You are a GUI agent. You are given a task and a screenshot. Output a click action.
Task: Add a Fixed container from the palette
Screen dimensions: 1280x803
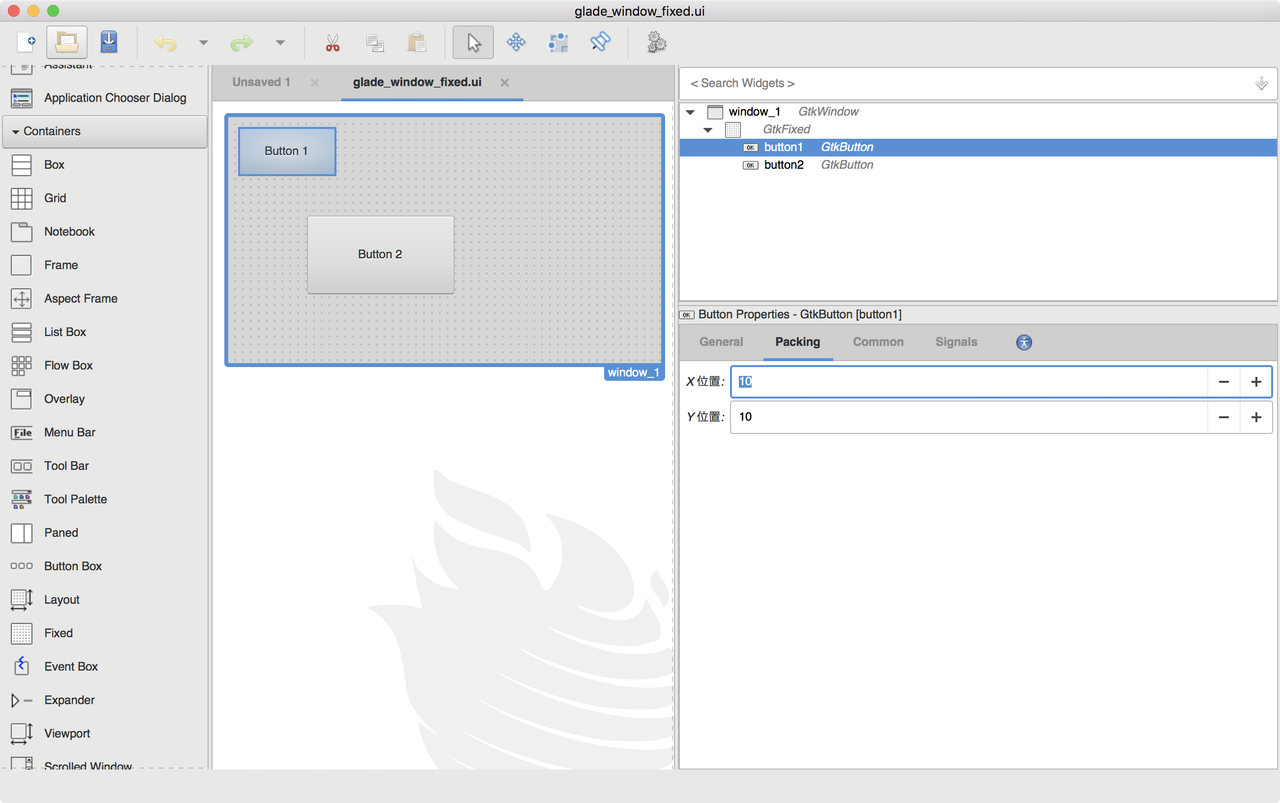coord(57,632)
